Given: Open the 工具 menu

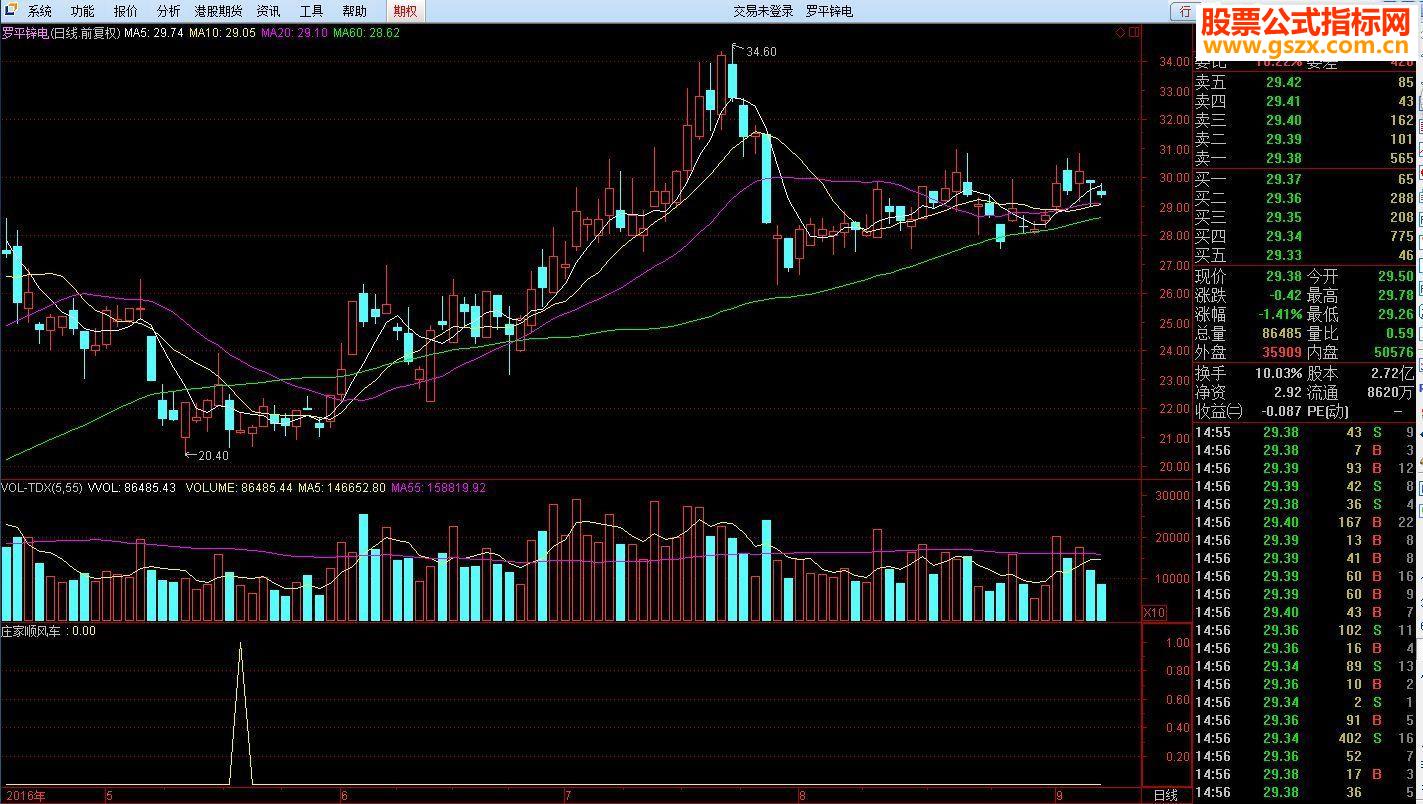Looking at the screenshot, I should [x=311, y=11].
